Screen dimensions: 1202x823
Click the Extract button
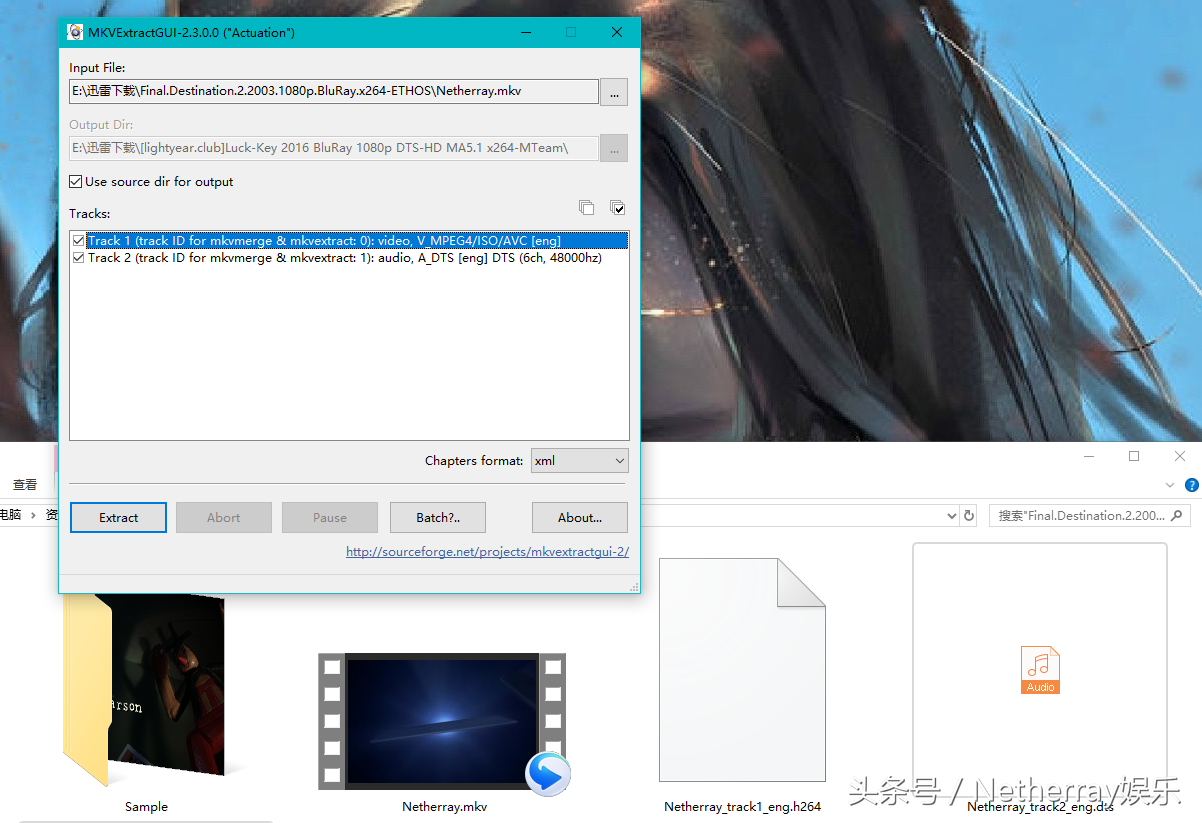tap(119, 517)
